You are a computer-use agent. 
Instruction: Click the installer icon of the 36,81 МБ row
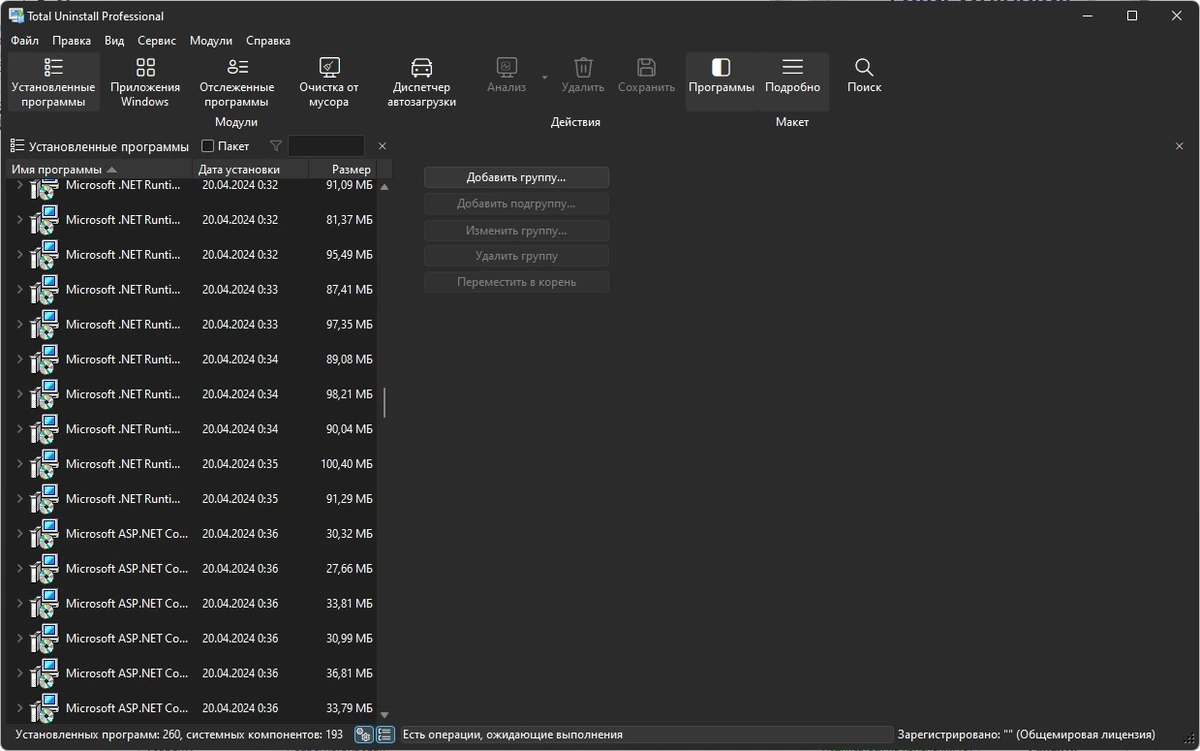click(x=44, y=673)
